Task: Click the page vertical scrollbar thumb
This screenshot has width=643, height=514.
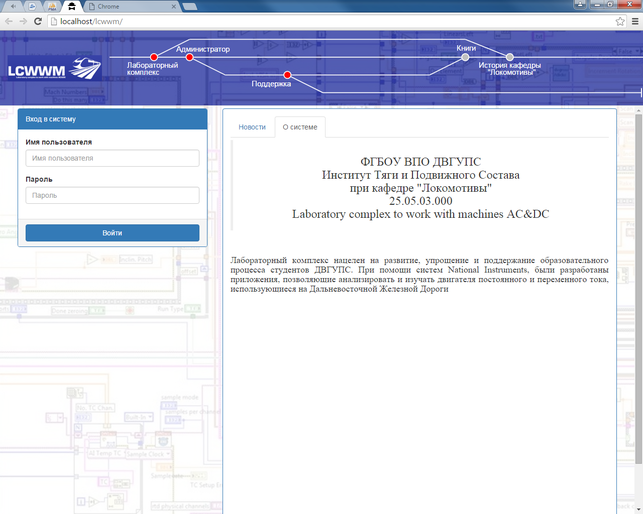Action: click(x=638, y=289)
